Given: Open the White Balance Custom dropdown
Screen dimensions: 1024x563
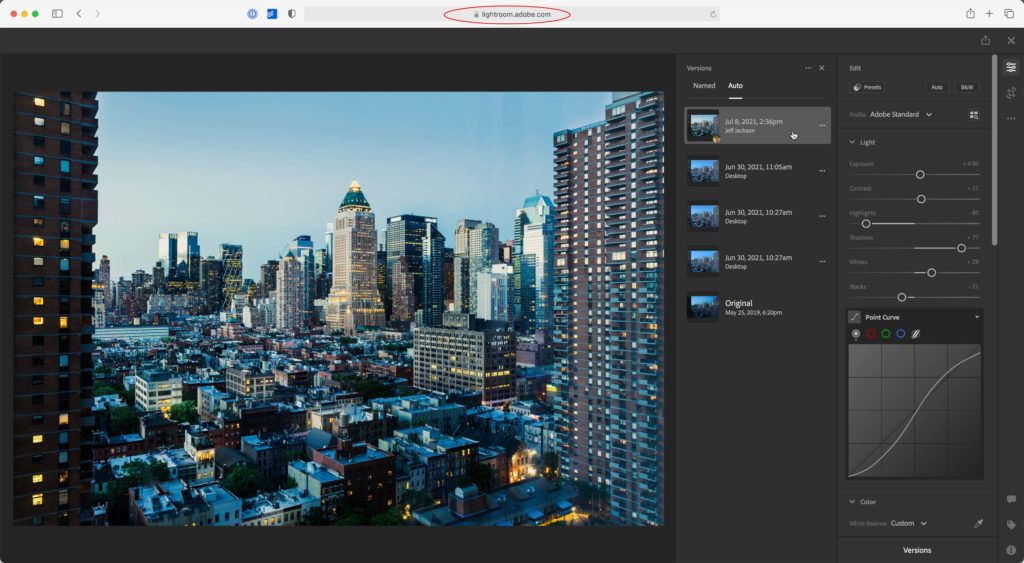Looking at the screenshot, I should [x=908, y=523].
